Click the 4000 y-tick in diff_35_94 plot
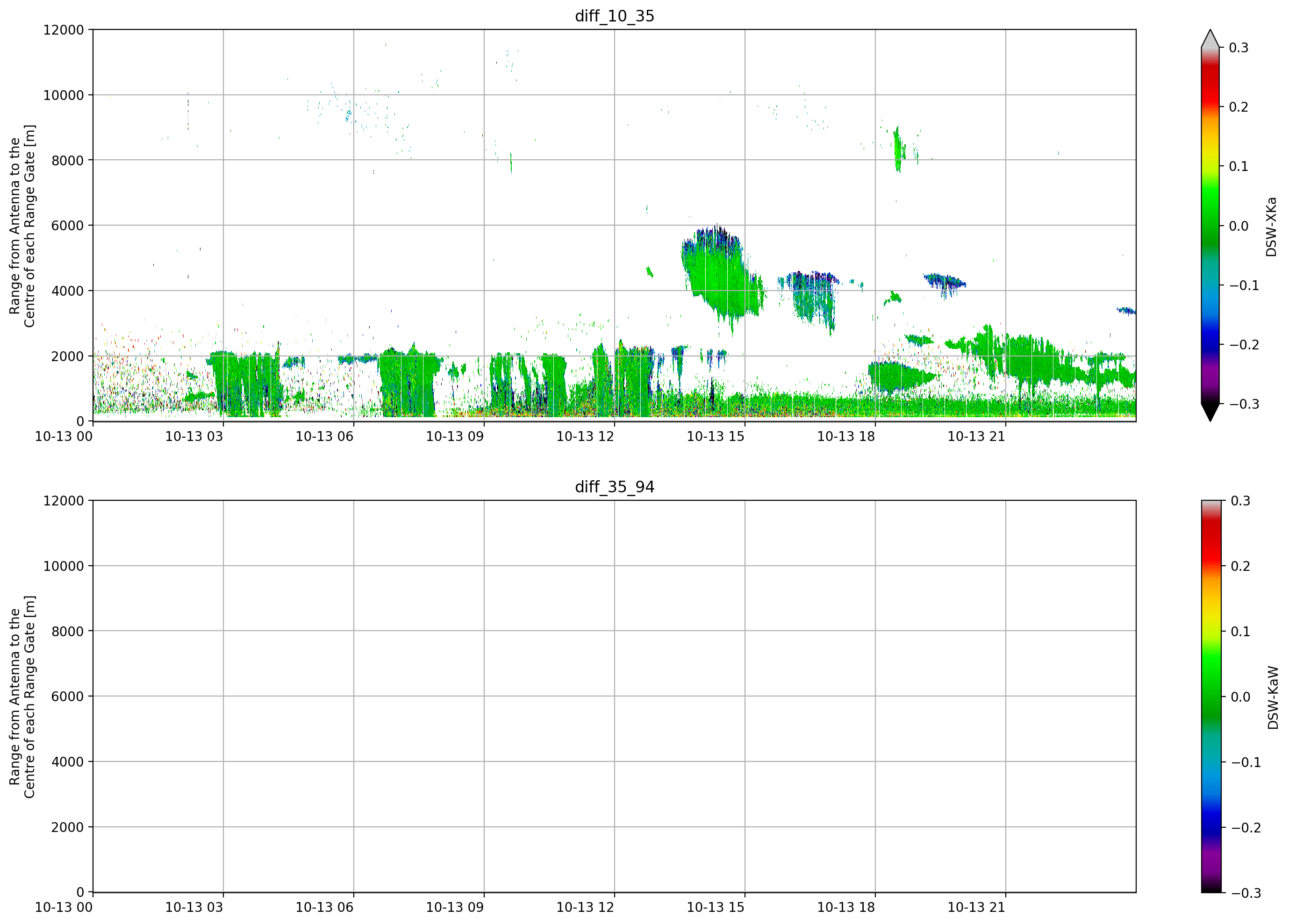Image resolution: width=1289 pixels, height=924 pixels. [x=68, y=761]
